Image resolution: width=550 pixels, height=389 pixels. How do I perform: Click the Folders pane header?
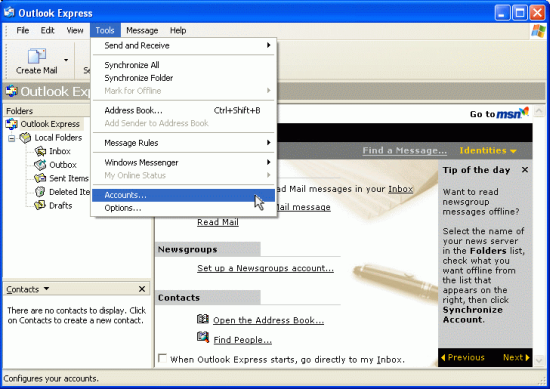tap(47, 111)
